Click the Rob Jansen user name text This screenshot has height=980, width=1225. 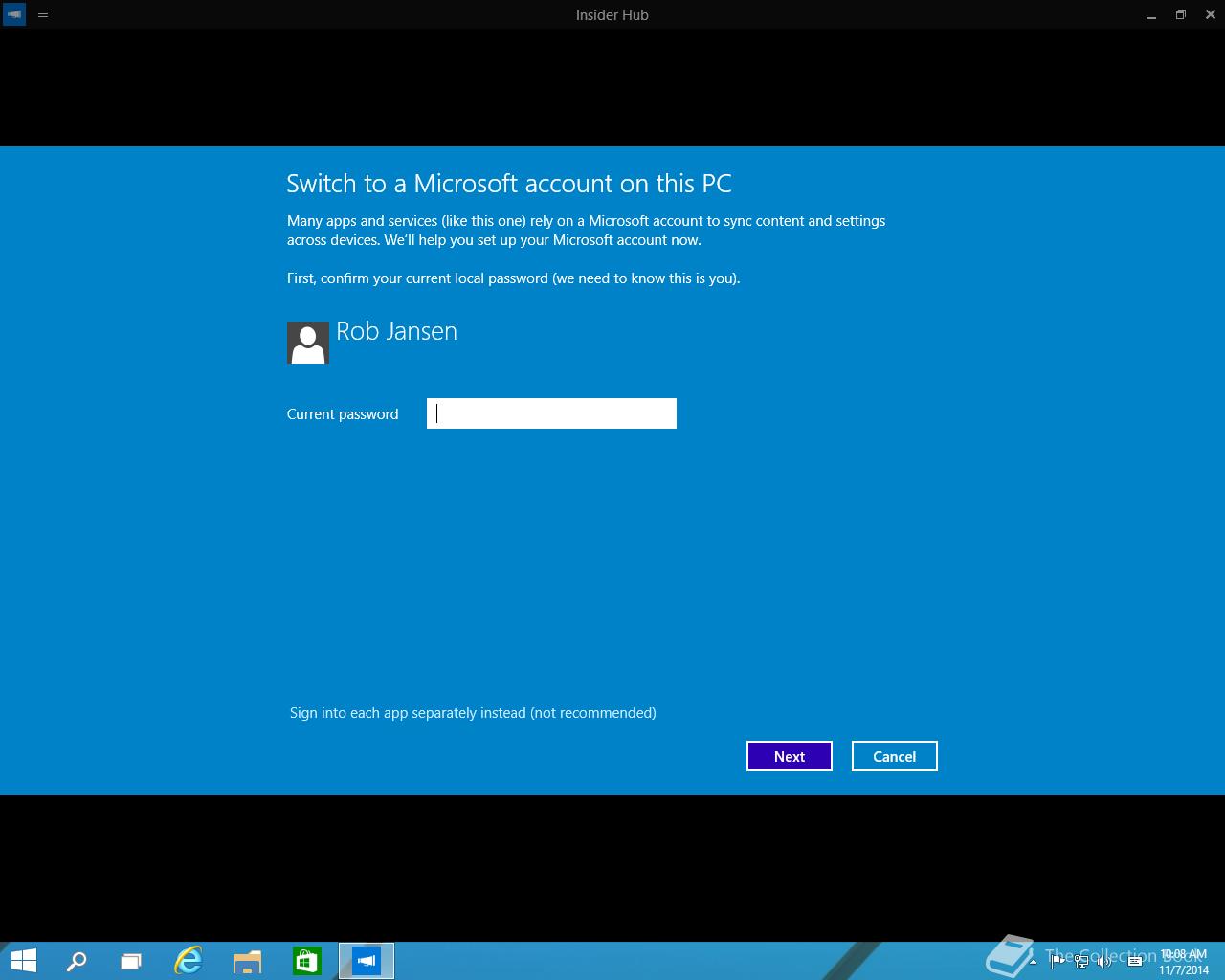(x=396, y=331)
